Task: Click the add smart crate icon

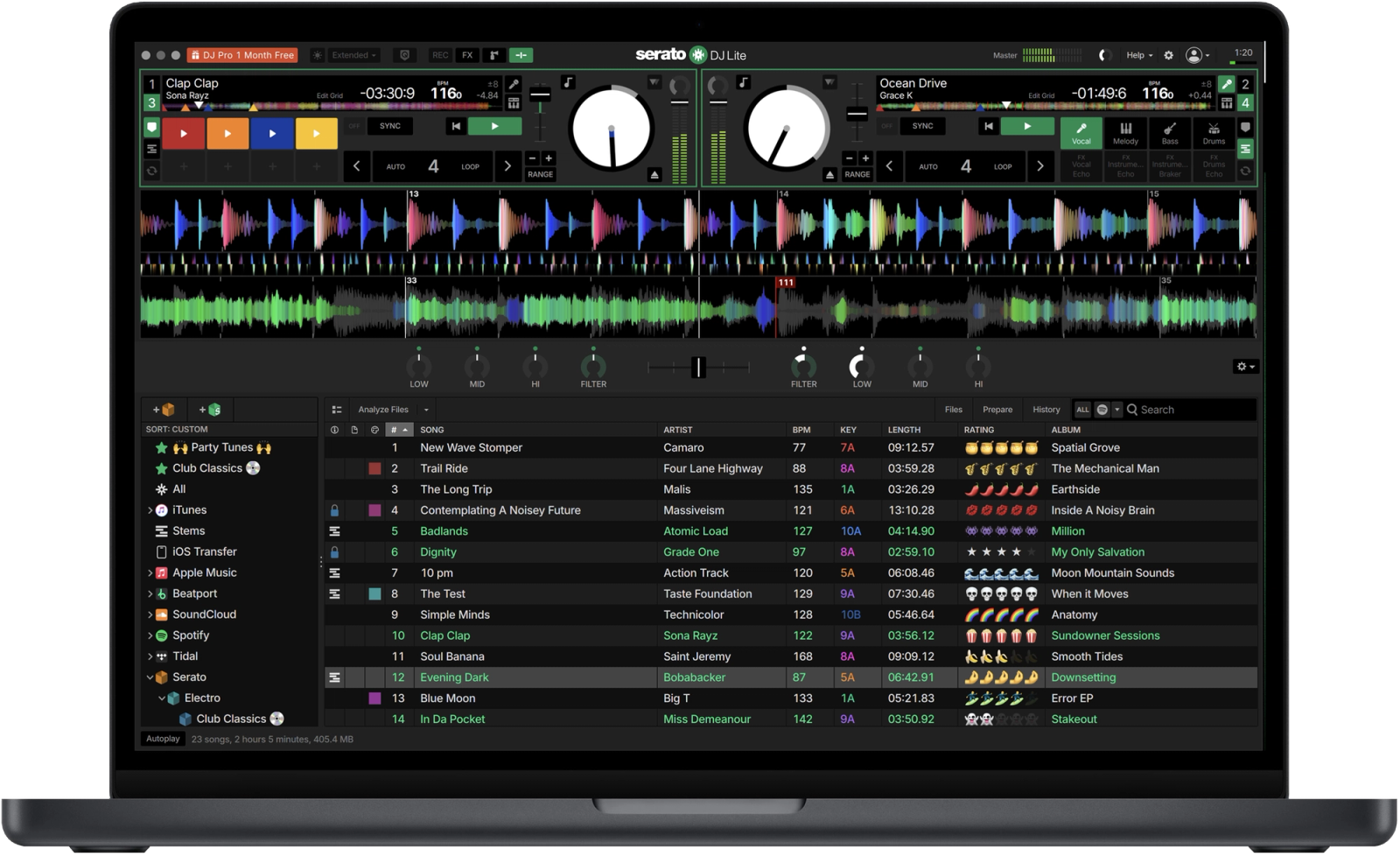Action: click(x=210, y=410)
